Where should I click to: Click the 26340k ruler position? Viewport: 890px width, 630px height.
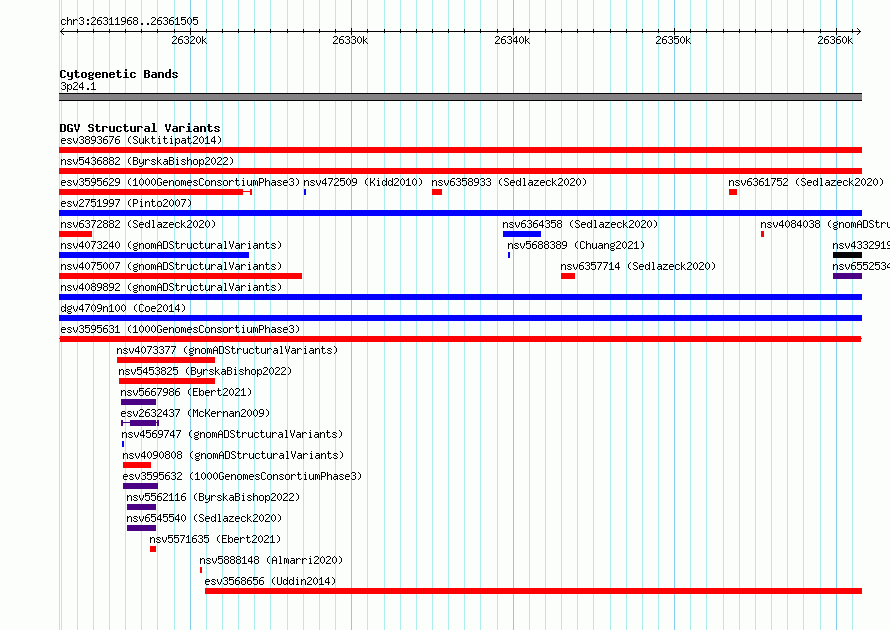coord(512,40)
